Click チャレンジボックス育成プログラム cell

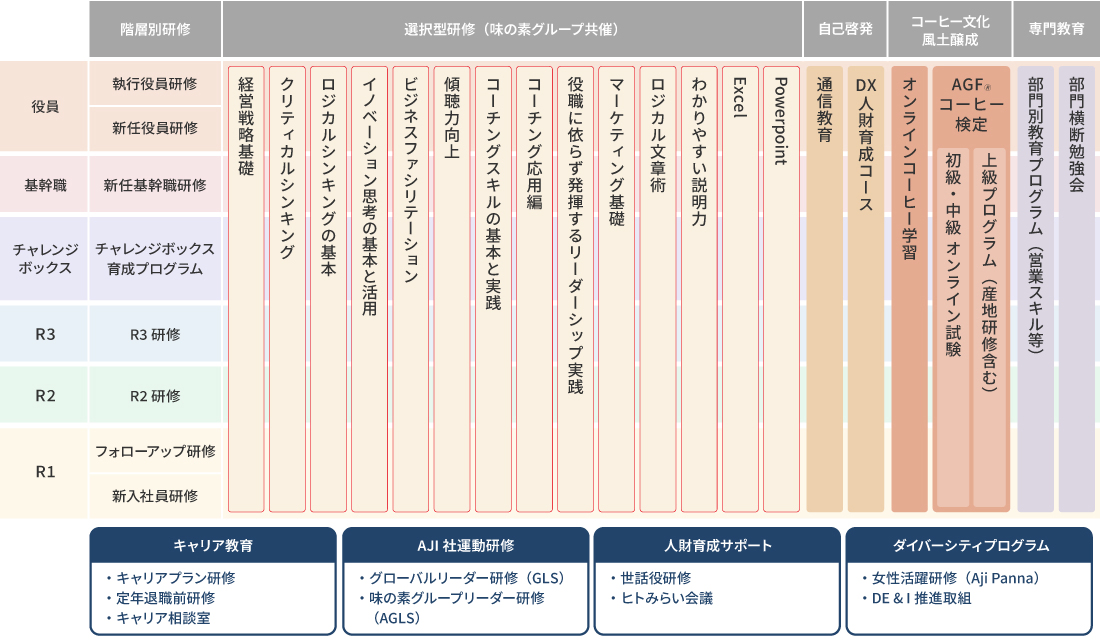(x=155, y=258)
